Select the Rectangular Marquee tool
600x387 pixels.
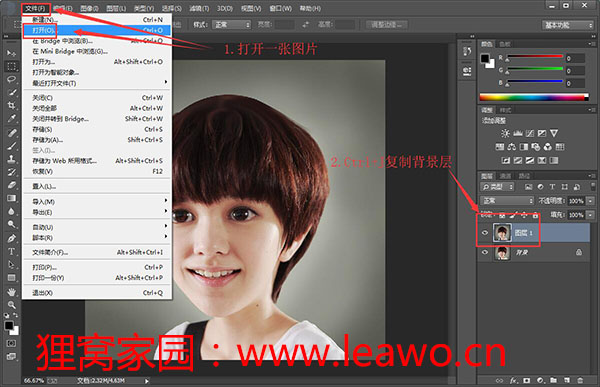11,66
